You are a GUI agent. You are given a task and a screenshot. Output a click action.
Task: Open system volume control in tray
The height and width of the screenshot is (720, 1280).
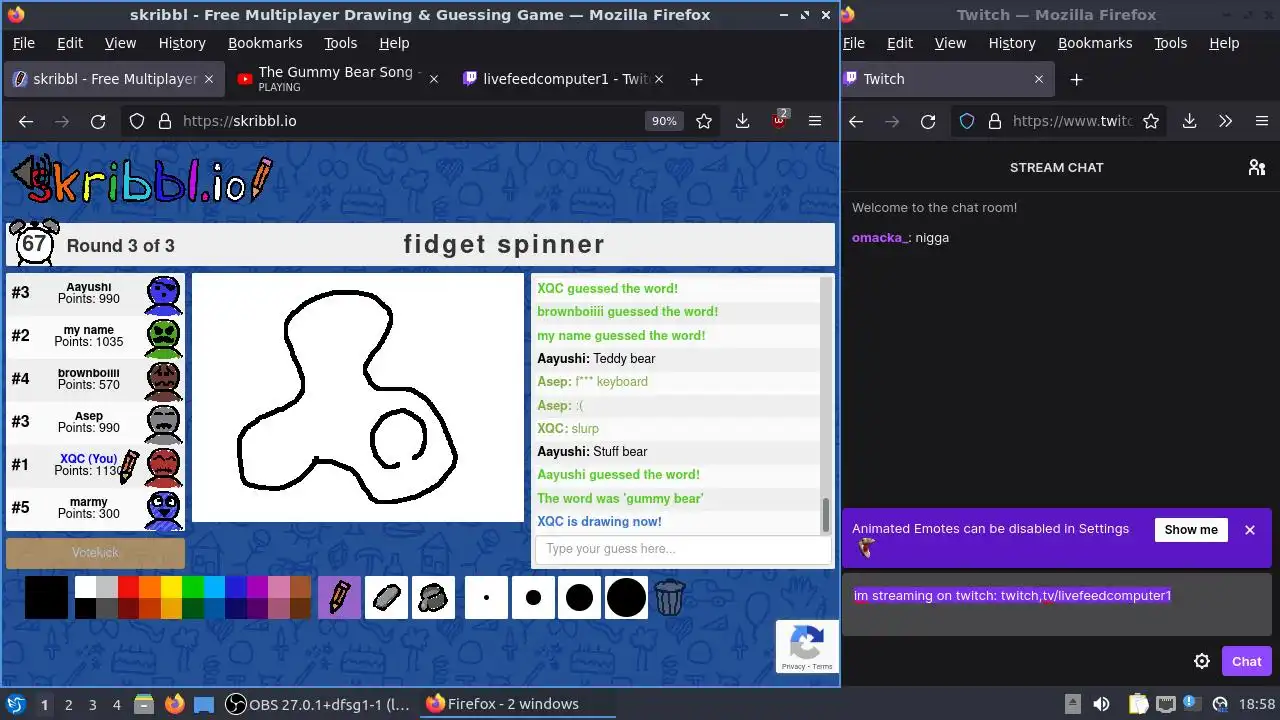coord(1101,704)
